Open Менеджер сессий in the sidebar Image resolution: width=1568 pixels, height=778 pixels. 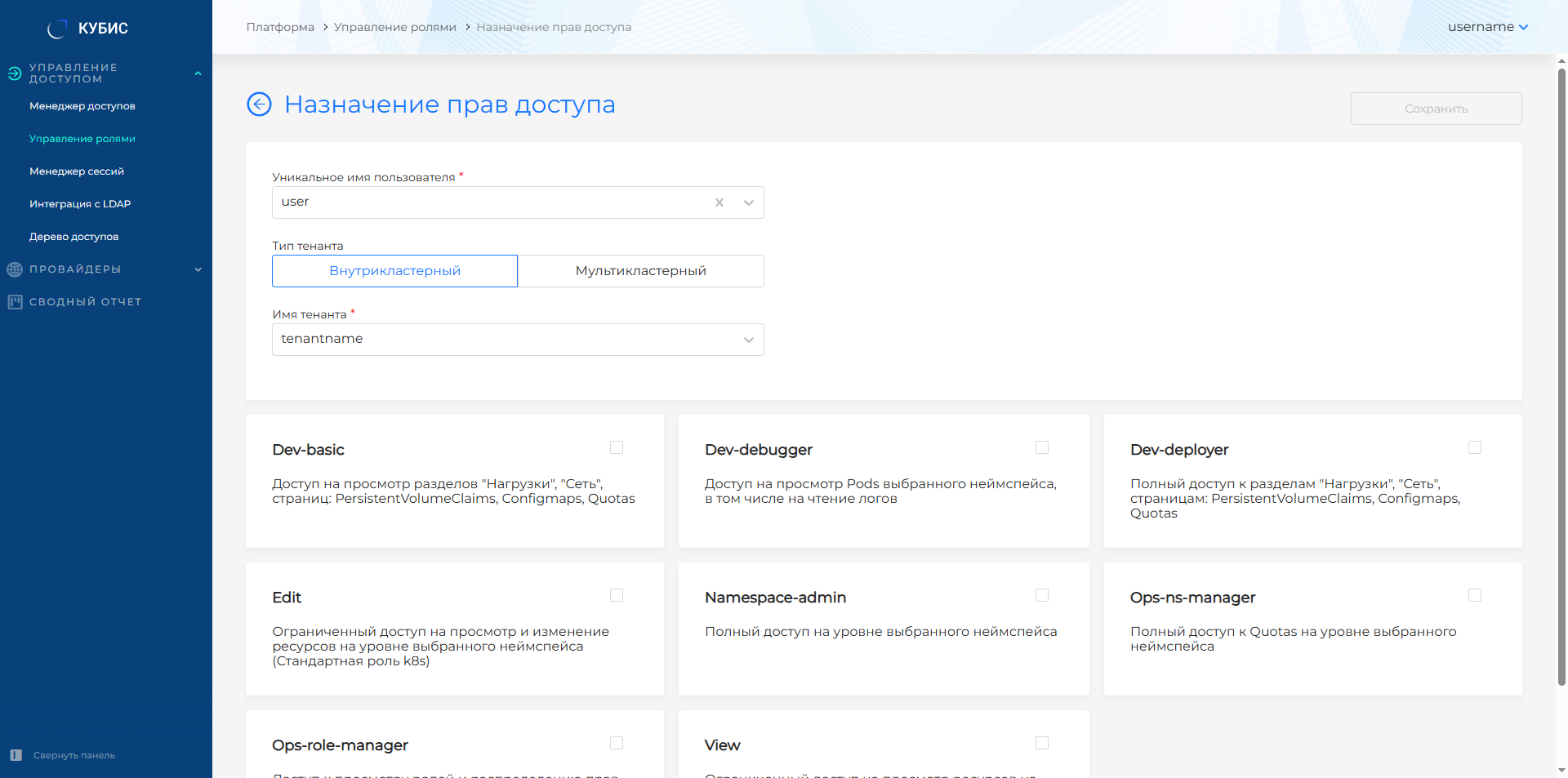point(77,171)
